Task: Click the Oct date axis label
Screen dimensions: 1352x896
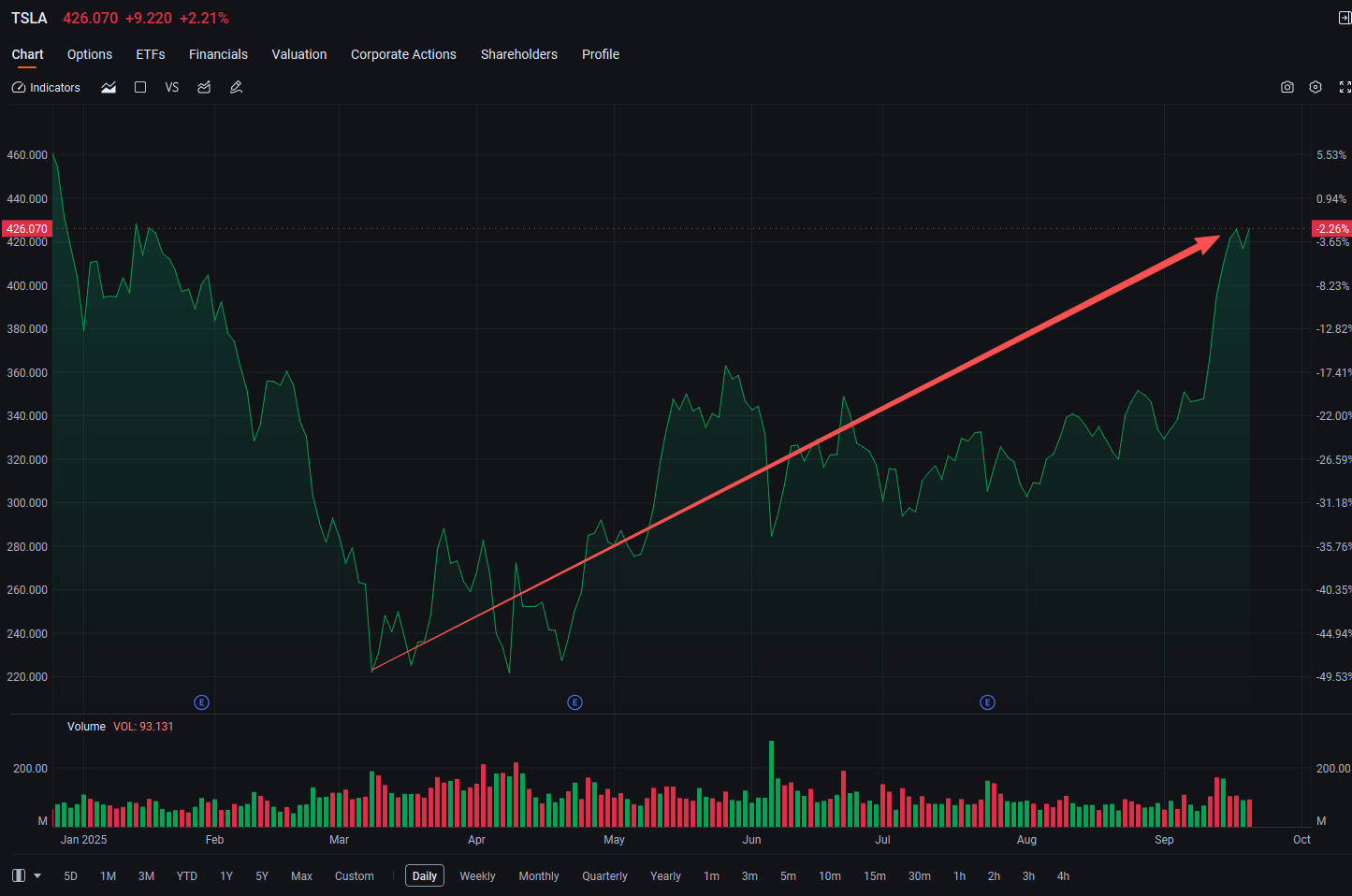Action: tap(1301, 840)
